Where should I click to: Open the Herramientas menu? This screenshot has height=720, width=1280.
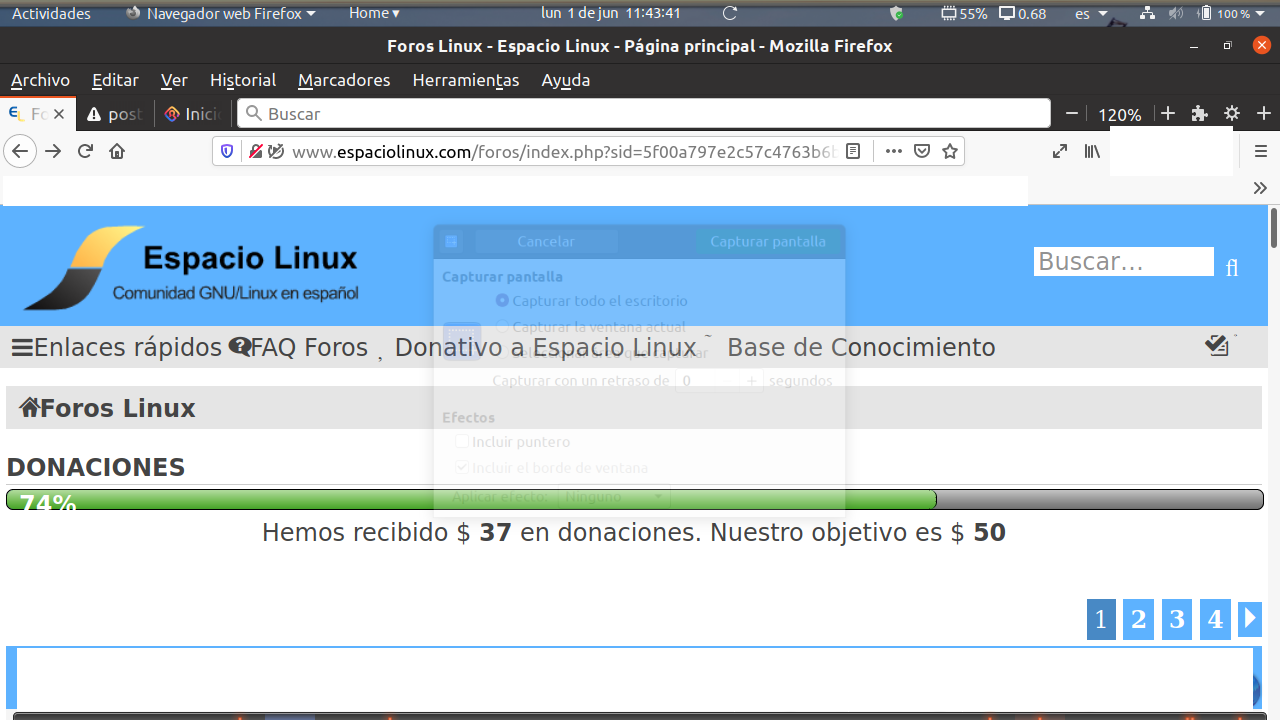(466, 80)
